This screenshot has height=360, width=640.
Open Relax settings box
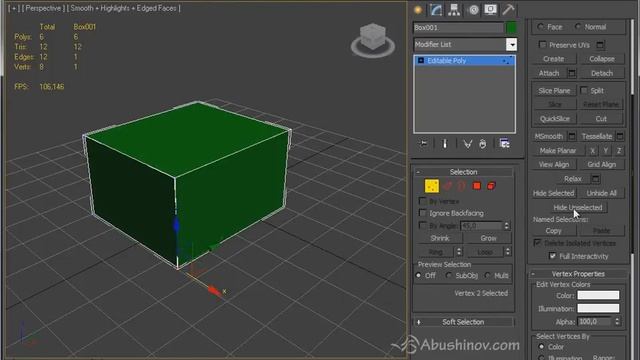click(595, 179)
